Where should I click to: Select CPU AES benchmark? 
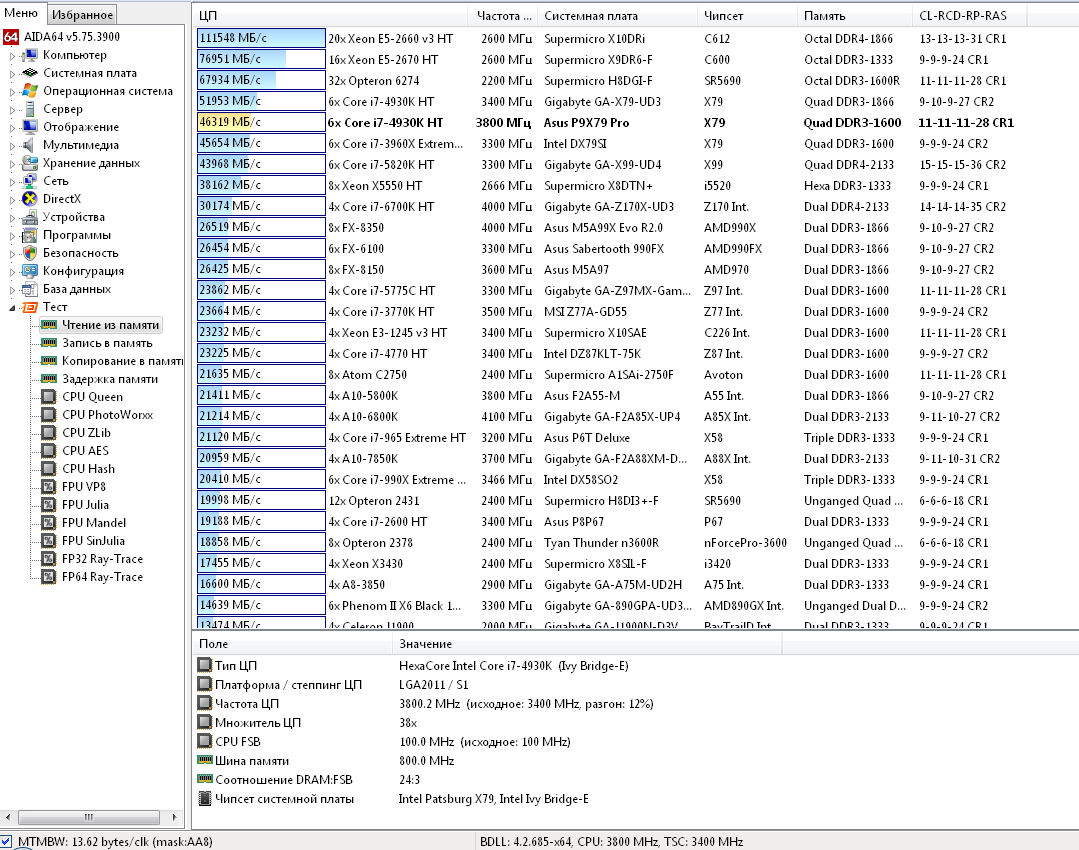(x=85, y=451)
